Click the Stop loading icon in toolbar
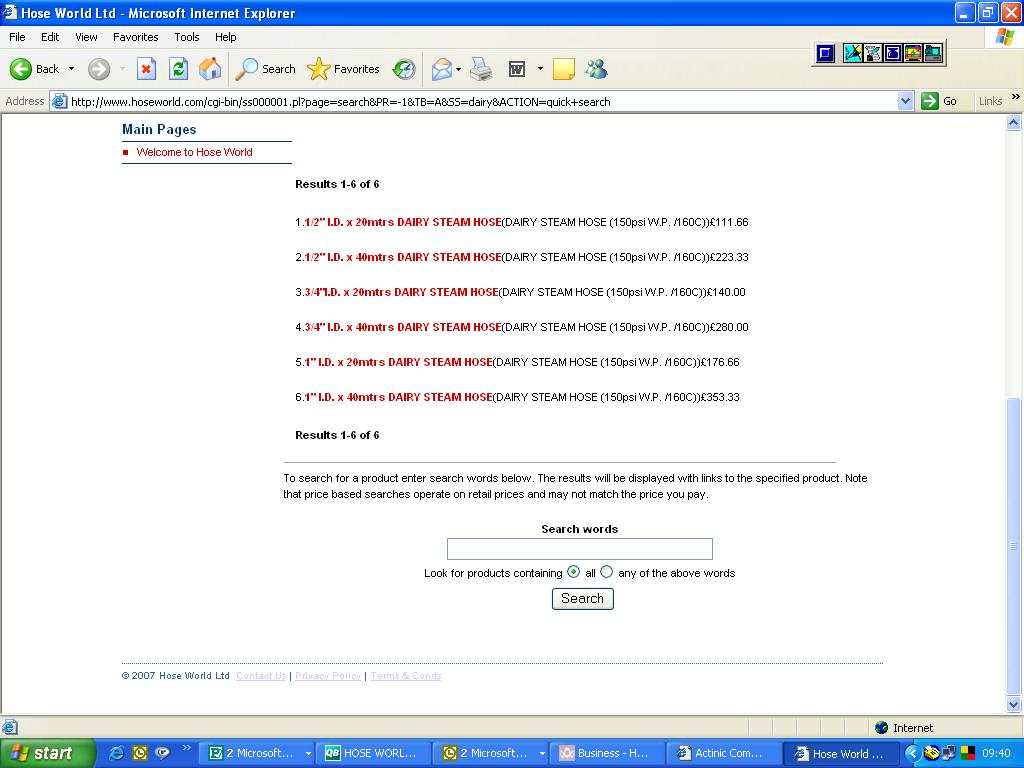The height and width of the screenshot is (768, 1024). click(146, 69)
